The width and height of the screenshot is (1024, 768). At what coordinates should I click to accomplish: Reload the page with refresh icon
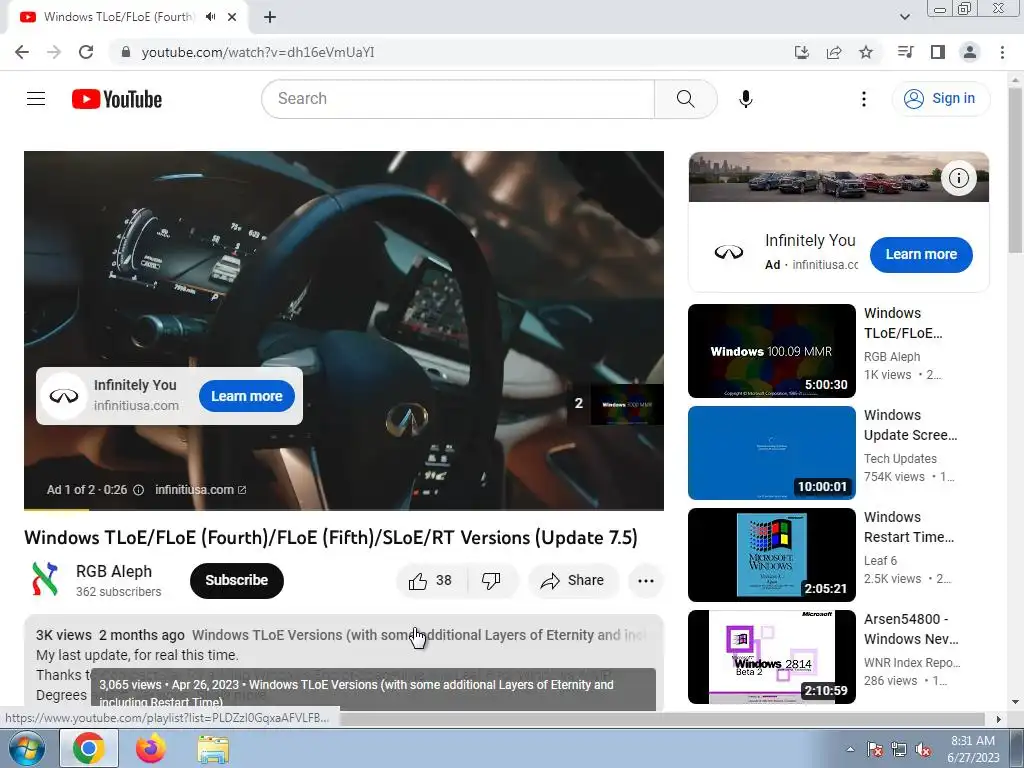tap(86, 52)
